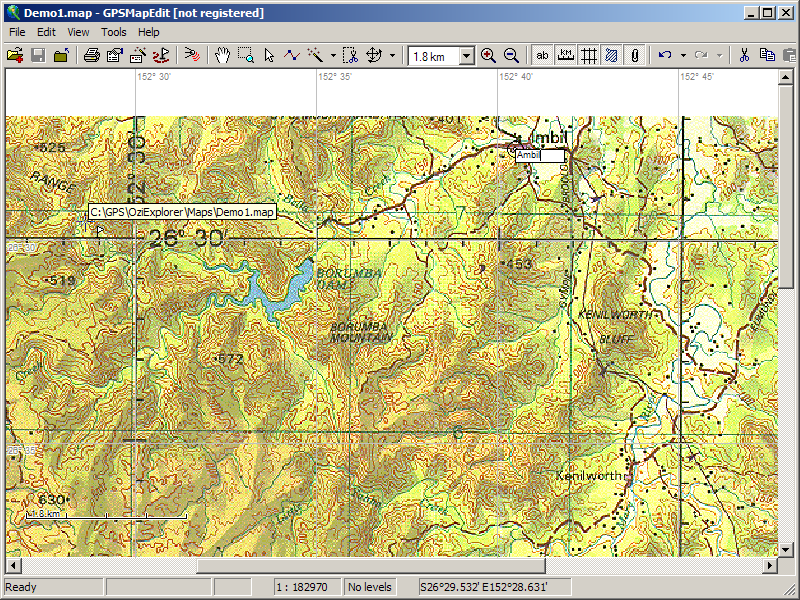Image resolution: width=800 pixels, height=600 pixels.
Task: Toggle the 'ab' show labels button
Action: click(543, 56)
